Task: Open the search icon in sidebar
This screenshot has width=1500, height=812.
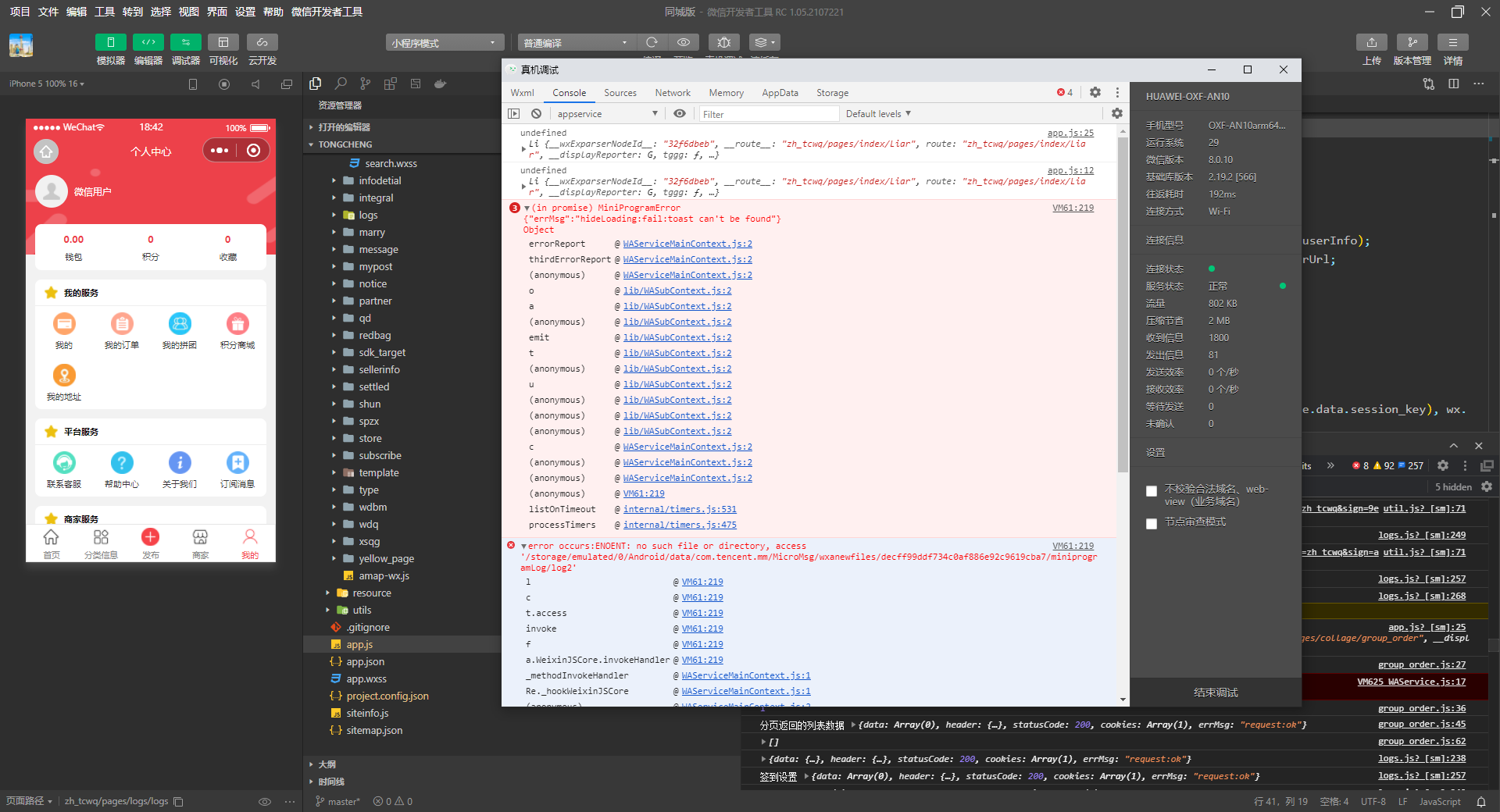Action: [341, 84]
